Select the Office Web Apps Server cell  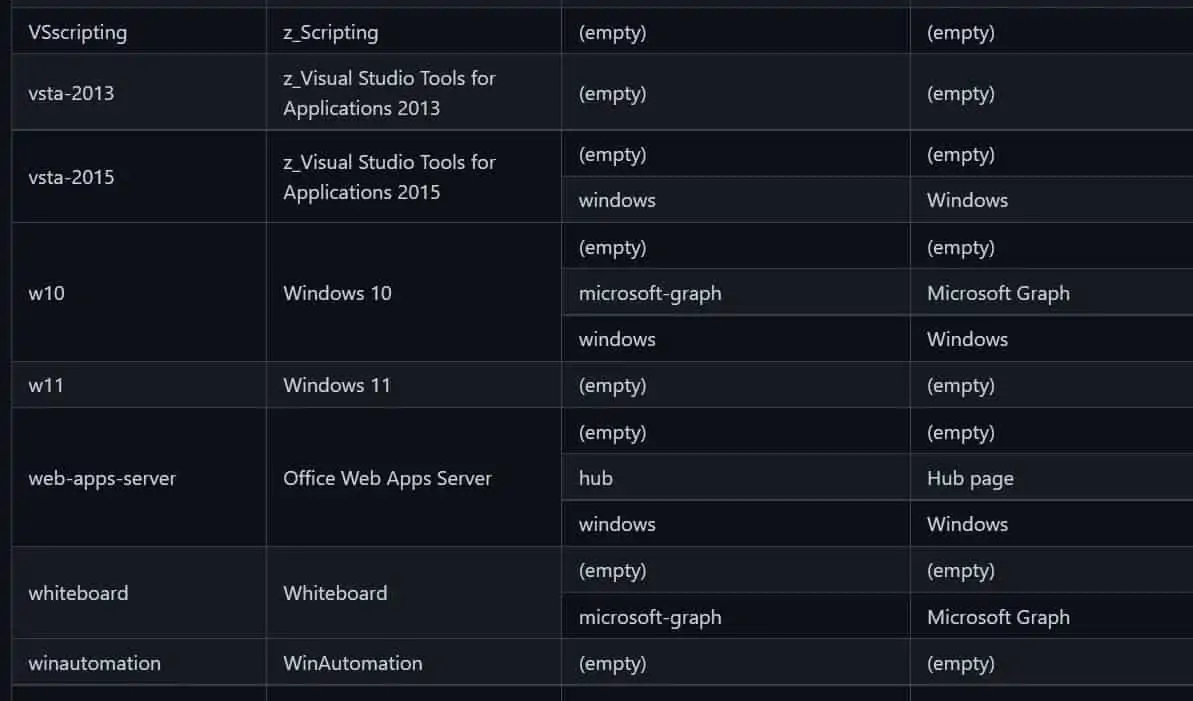(x=387, y=478)
